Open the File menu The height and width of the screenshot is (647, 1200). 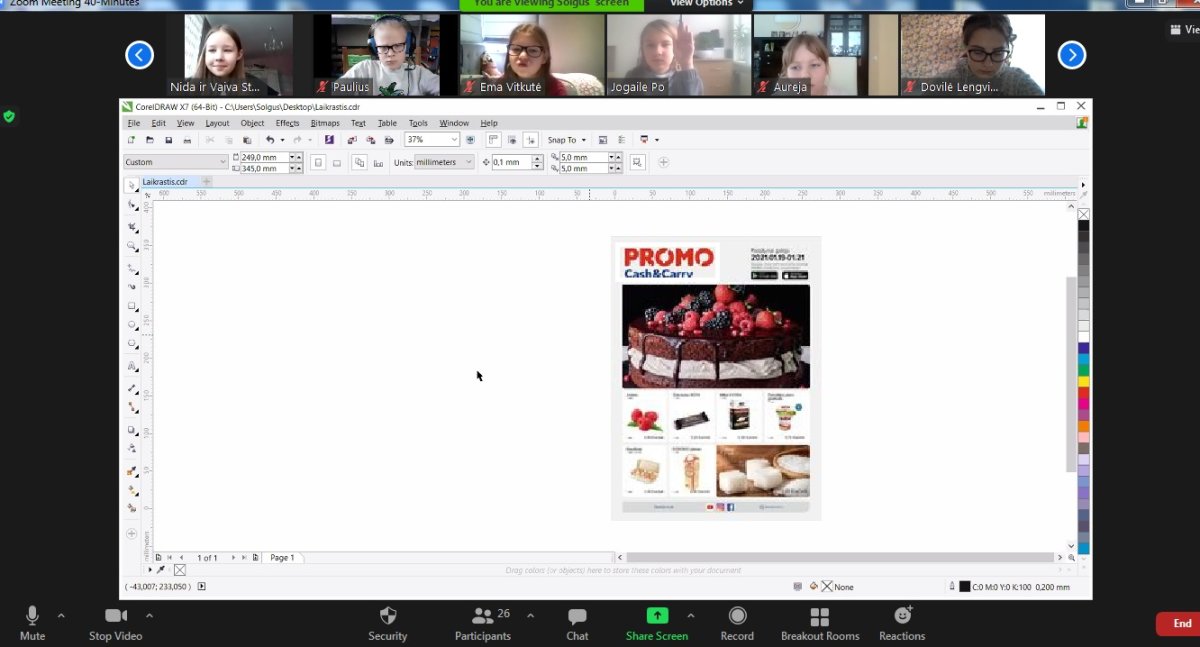tap(133, 123)
